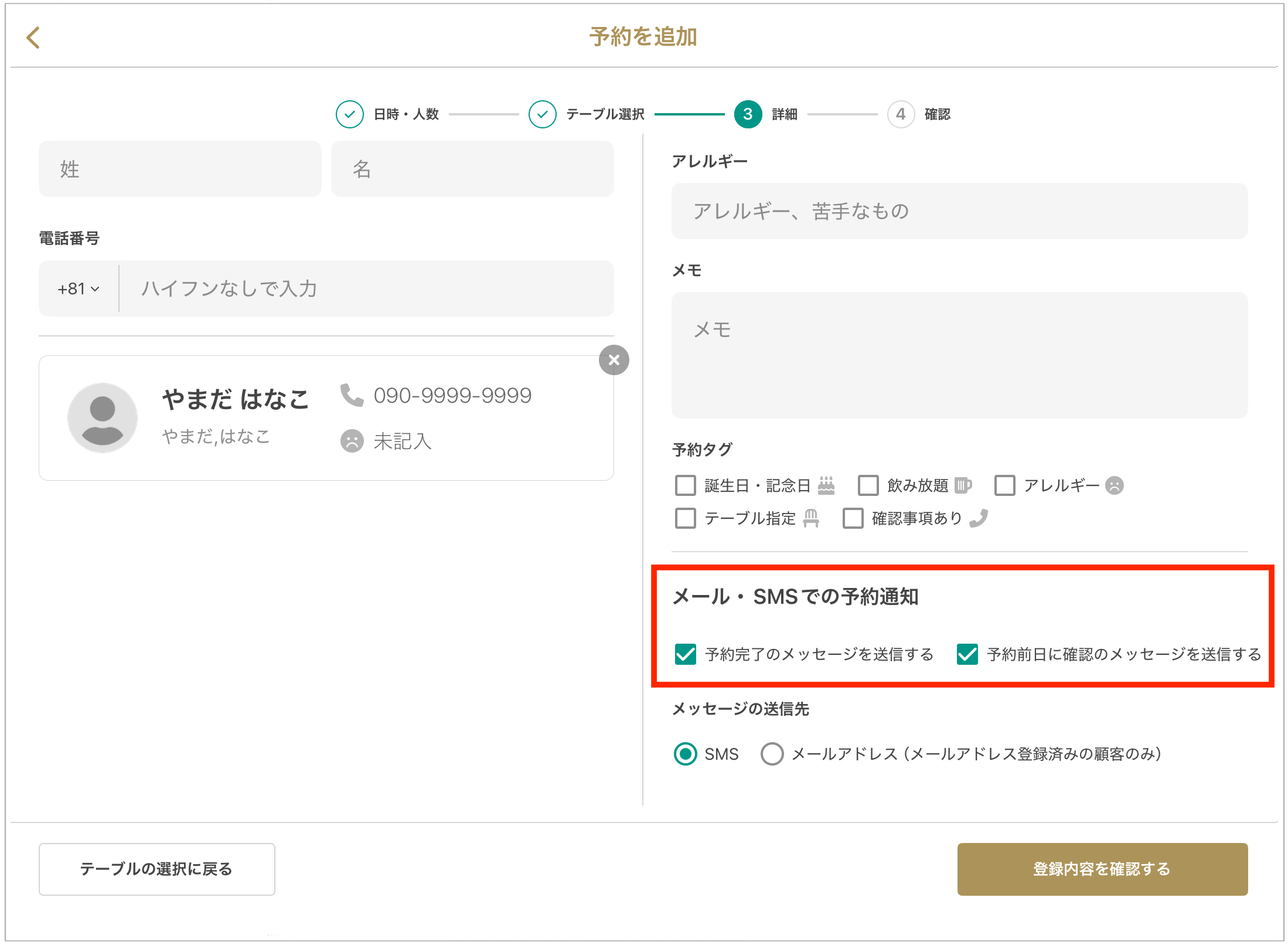The width and height of the screenshot is (1288, 945).
Task: Click the birthday cake tag icon
Action: click(x=826, y=485)
